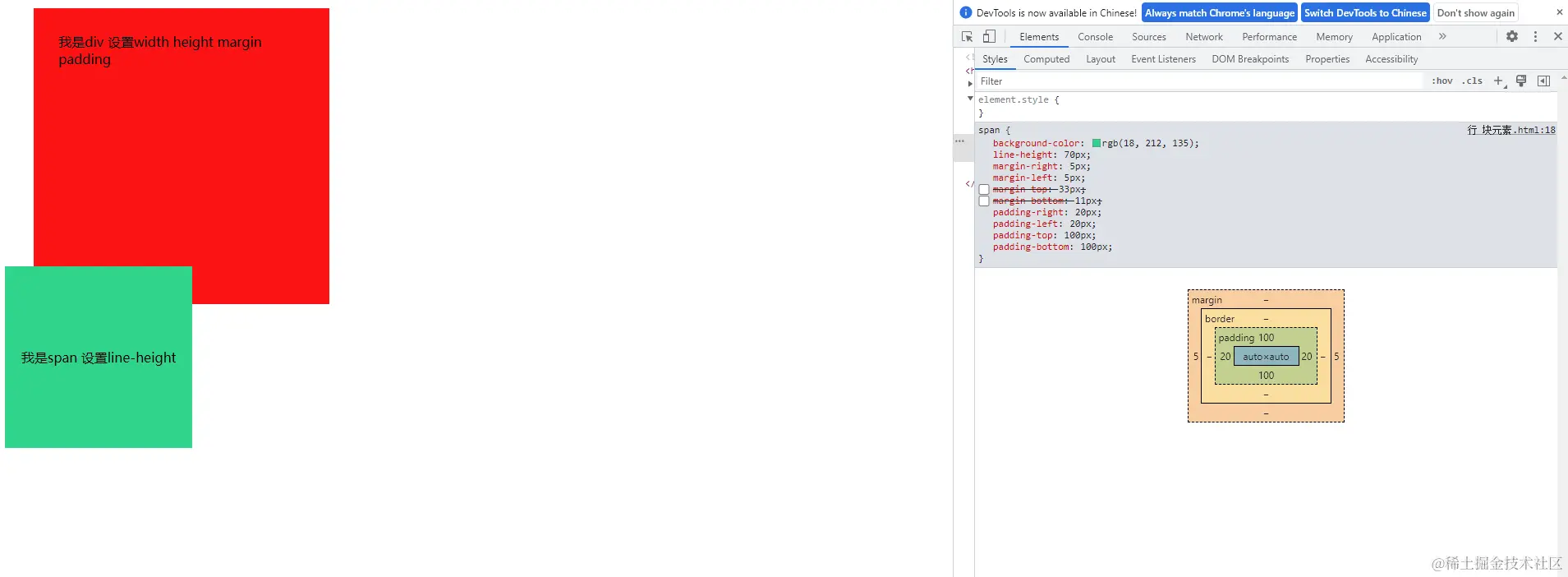Open DevTools settings gear

1512,36
